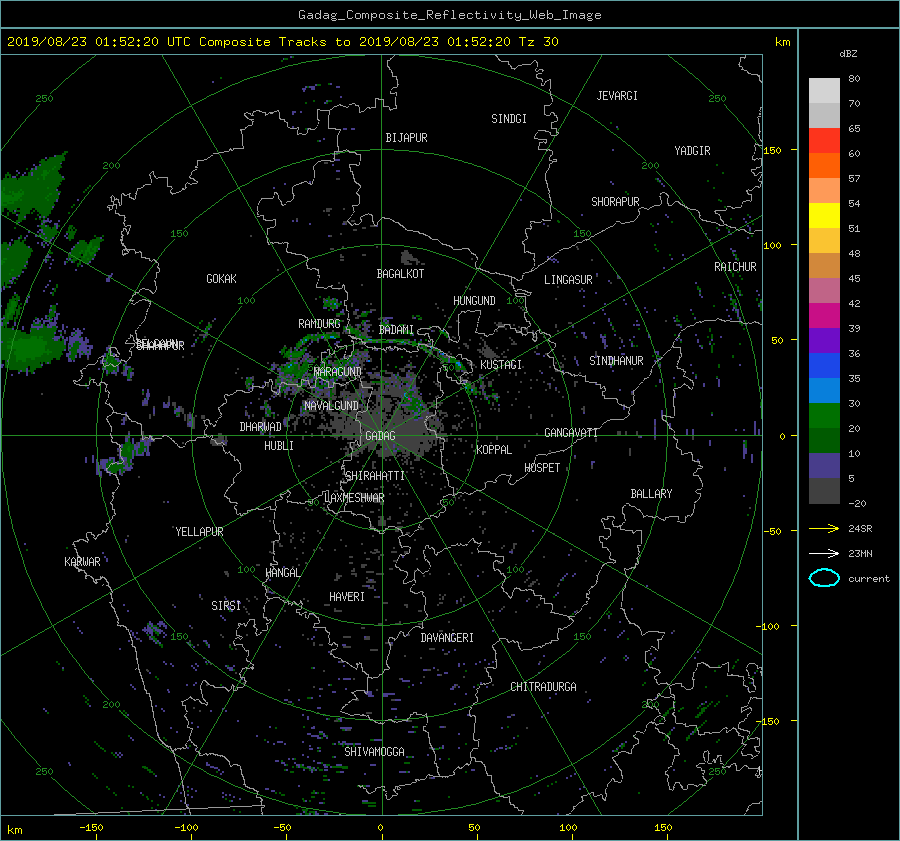Click the DAVANGERI city label
Screen dimensions: 900x841
(x=447, y=638)
